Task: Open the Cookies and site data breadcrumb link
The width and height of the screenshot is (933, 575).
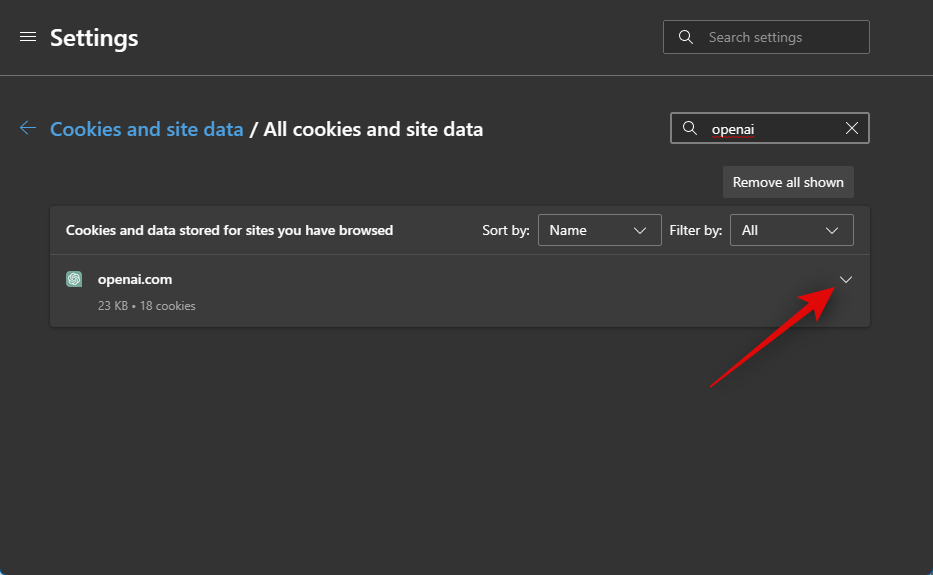Action: (146, 129)
